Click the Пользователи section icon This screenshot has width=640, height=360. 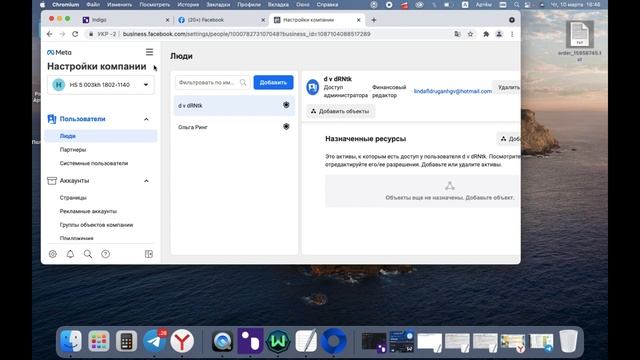click(52, 119)
